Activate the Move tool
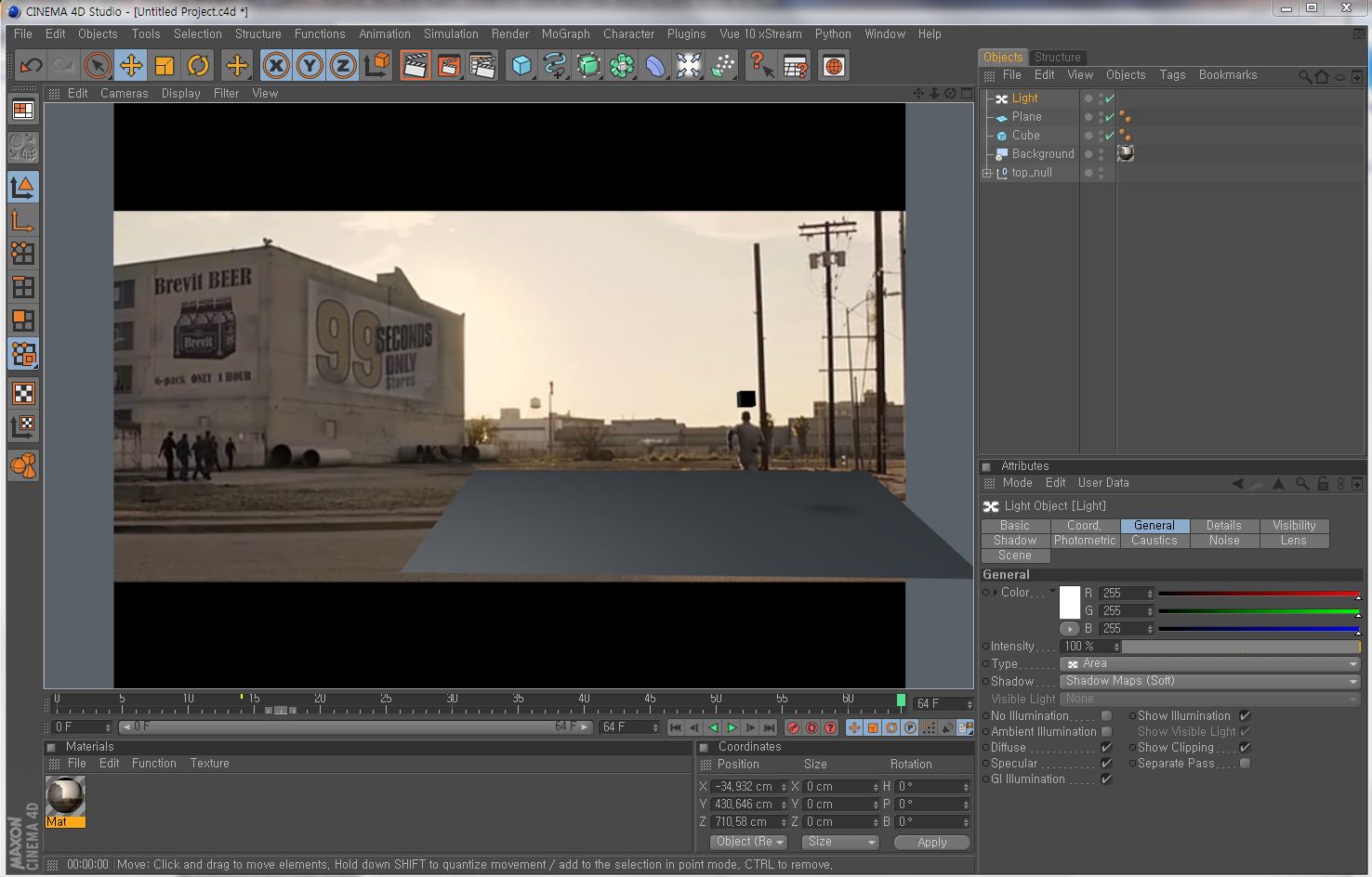This screenshot has height=877, width=1372. [131, 66]
